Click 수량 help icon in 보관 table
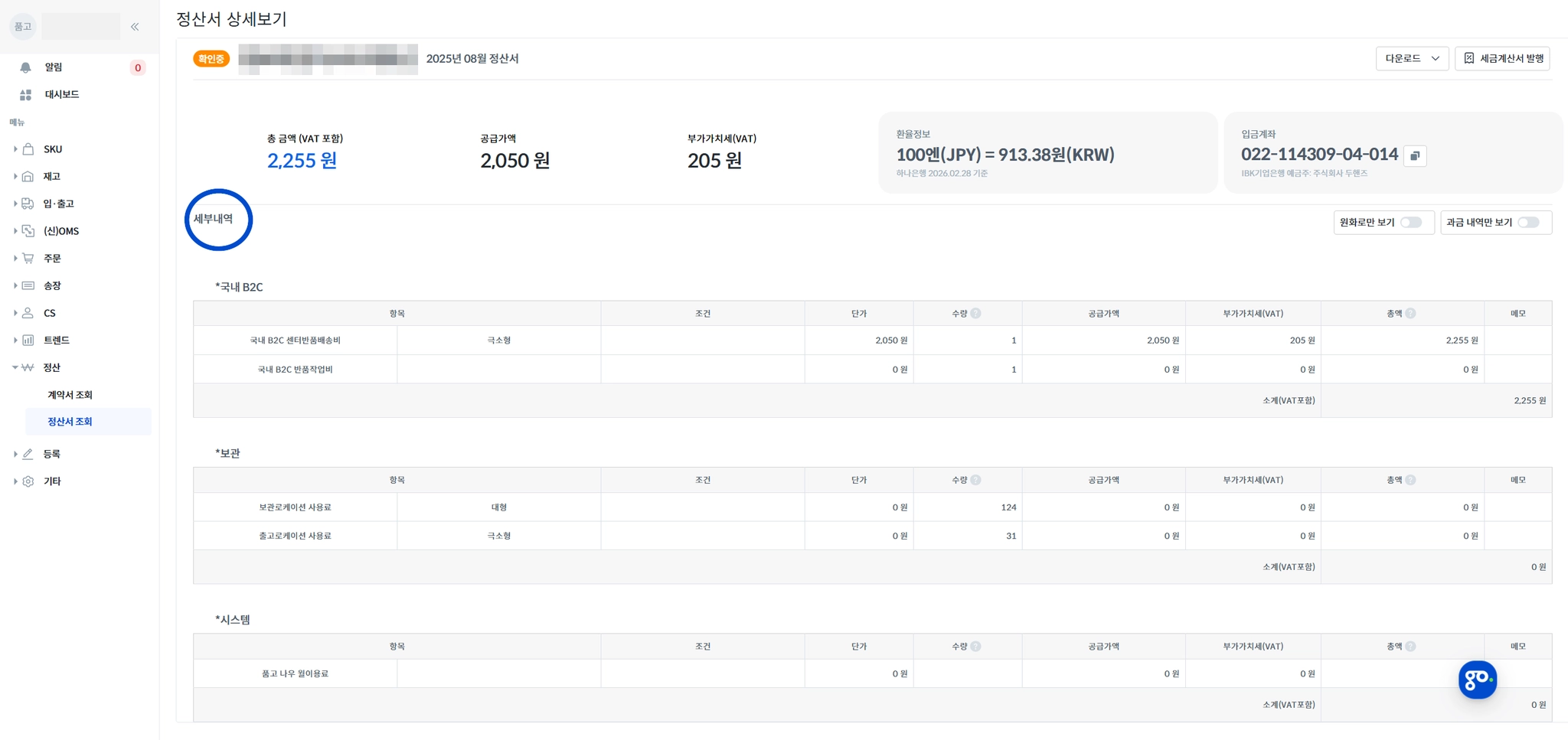Viewport: 1568px width, 740px height. tap(976, 480)
